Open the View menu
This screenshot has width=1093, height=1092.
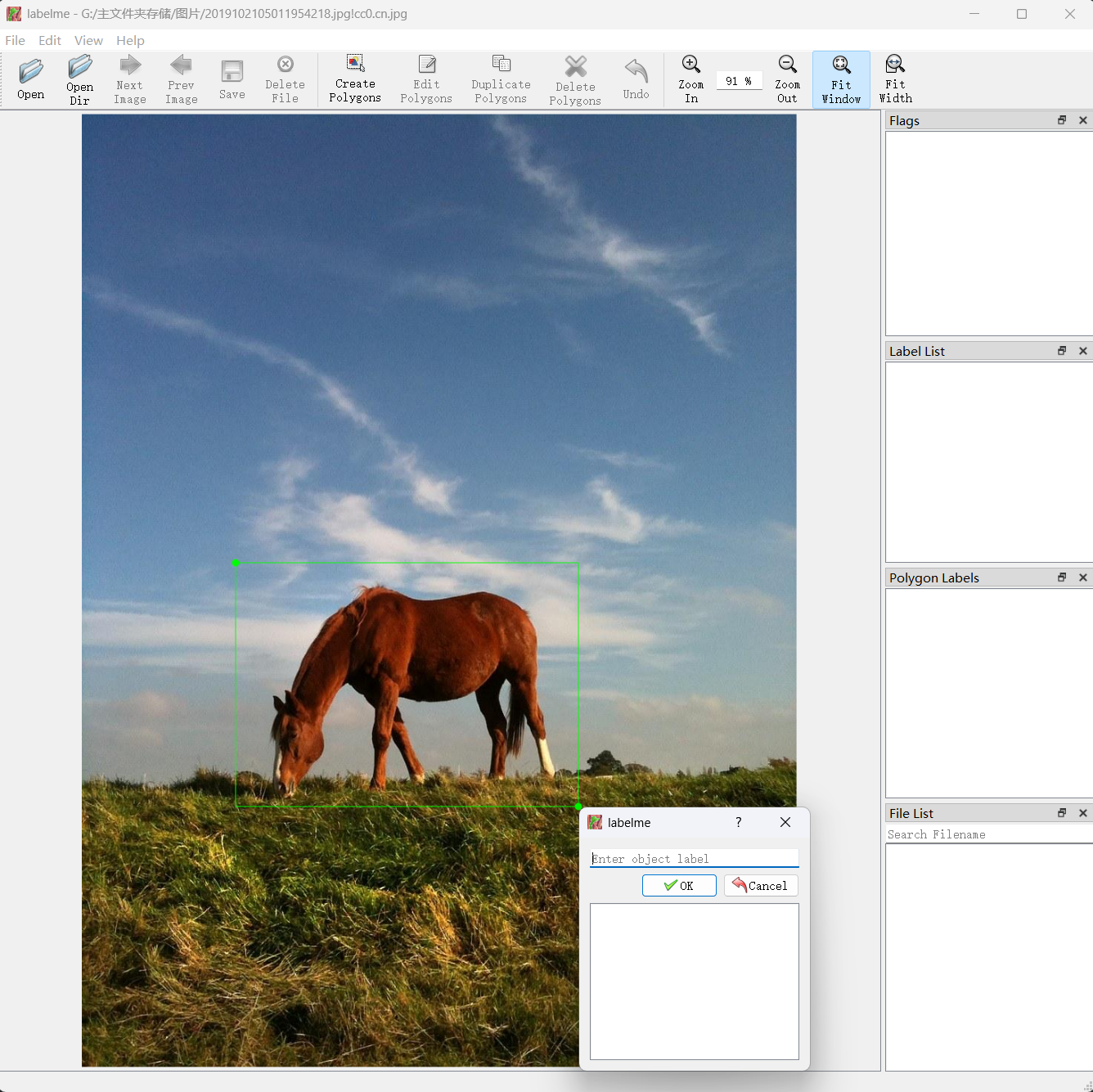[x=88, y=40]
